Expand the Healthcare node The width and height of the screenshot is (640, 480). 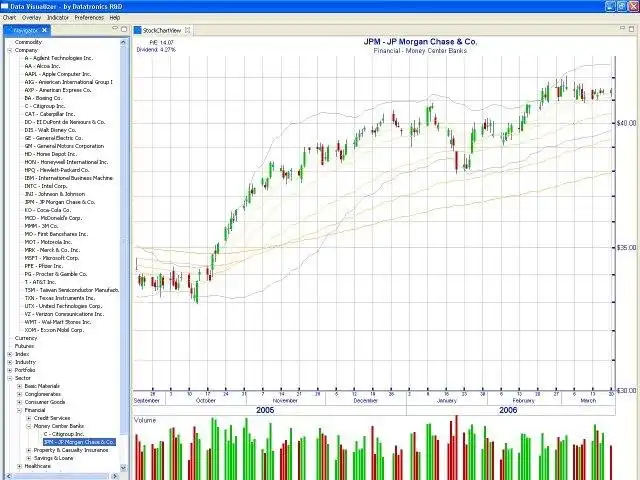click(19, 466)
